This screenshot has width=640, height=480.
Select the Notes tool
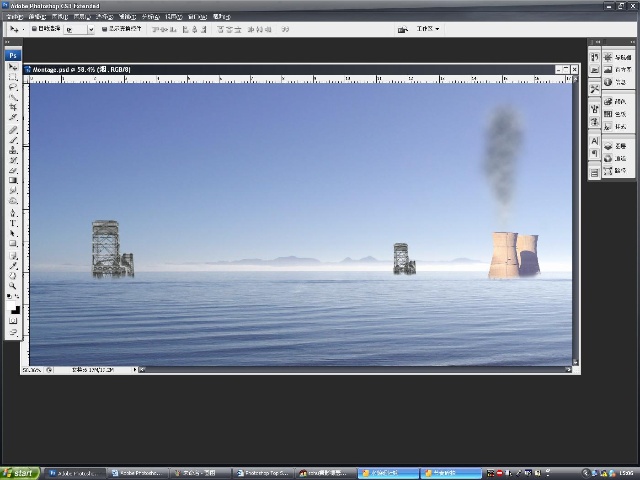coord(13,256)
